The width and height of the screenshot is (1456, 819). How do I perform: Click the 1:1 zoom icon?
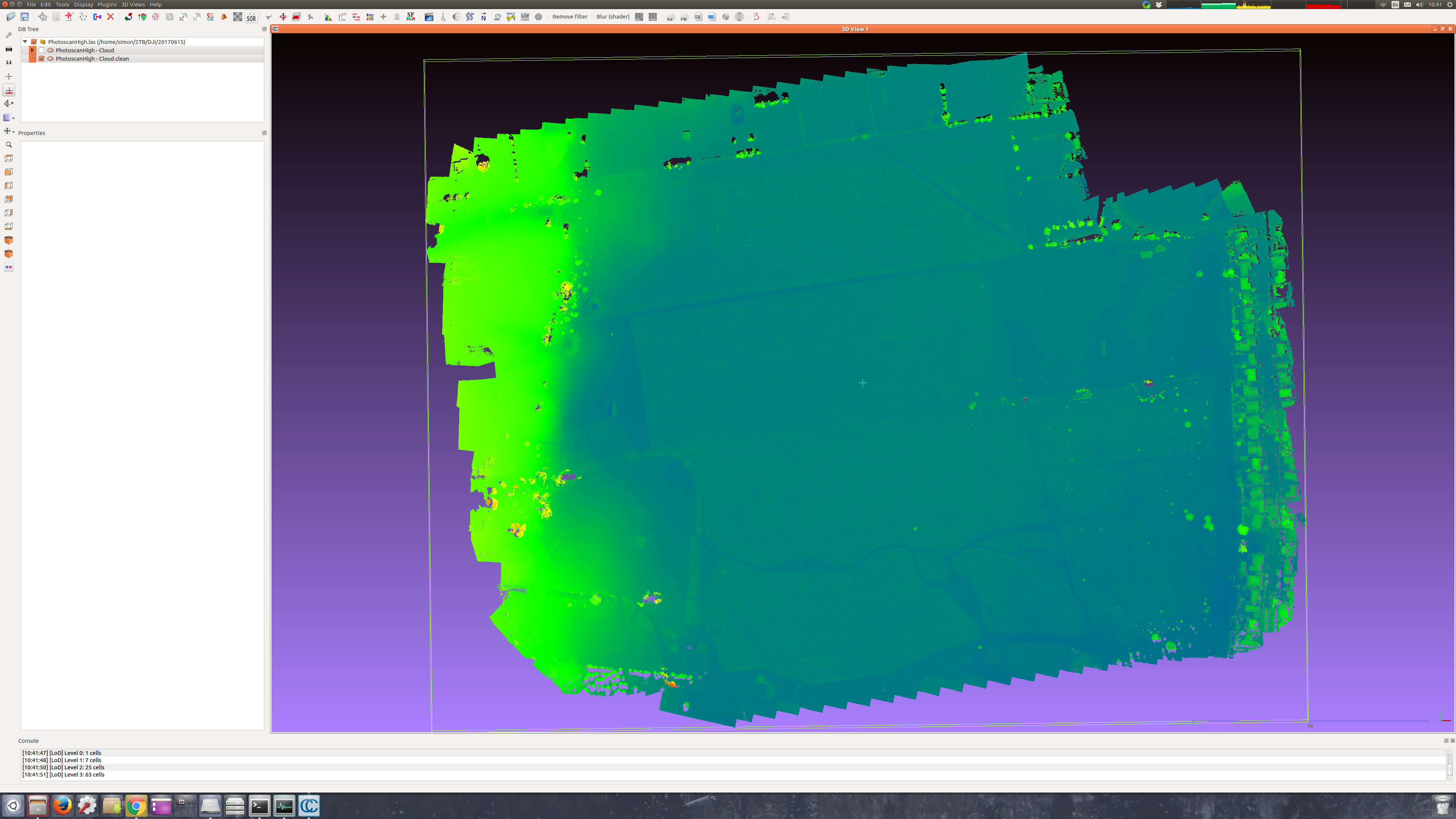(8, 63)
